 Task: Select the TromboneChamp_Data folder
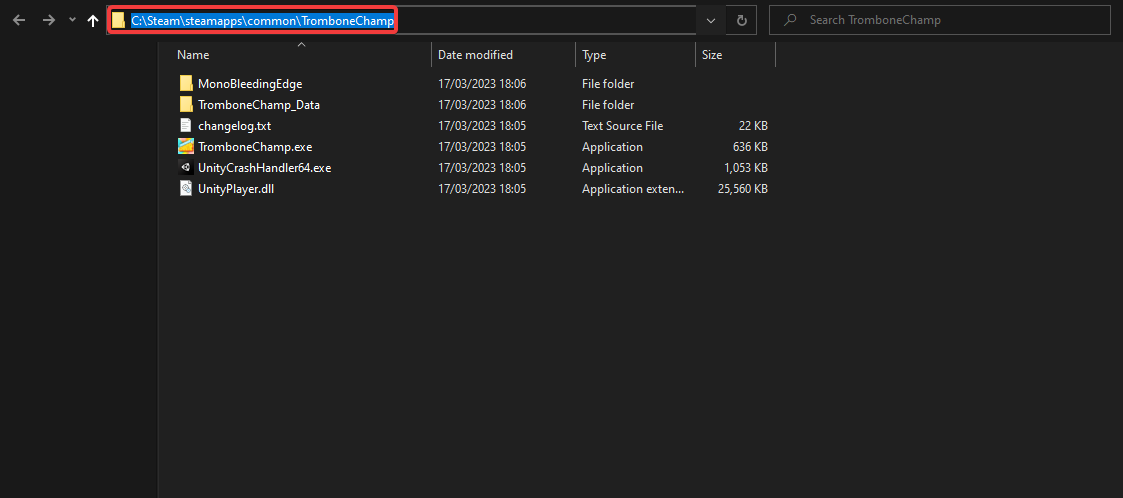[258, 105]
